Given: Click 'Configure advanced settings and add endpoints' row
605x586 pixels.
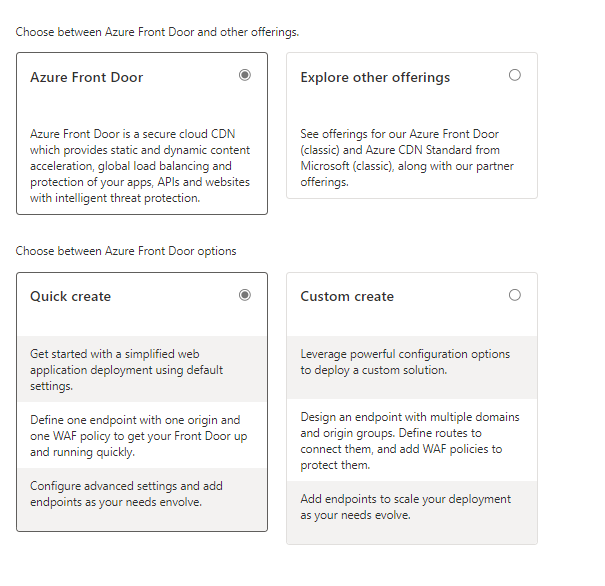Looking at the screenshot, I should pyautogui.click(x=141, y=494).
